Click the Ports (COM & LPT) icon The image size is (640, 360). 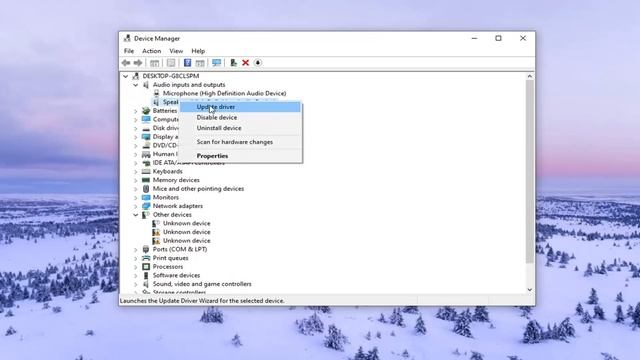146,249
